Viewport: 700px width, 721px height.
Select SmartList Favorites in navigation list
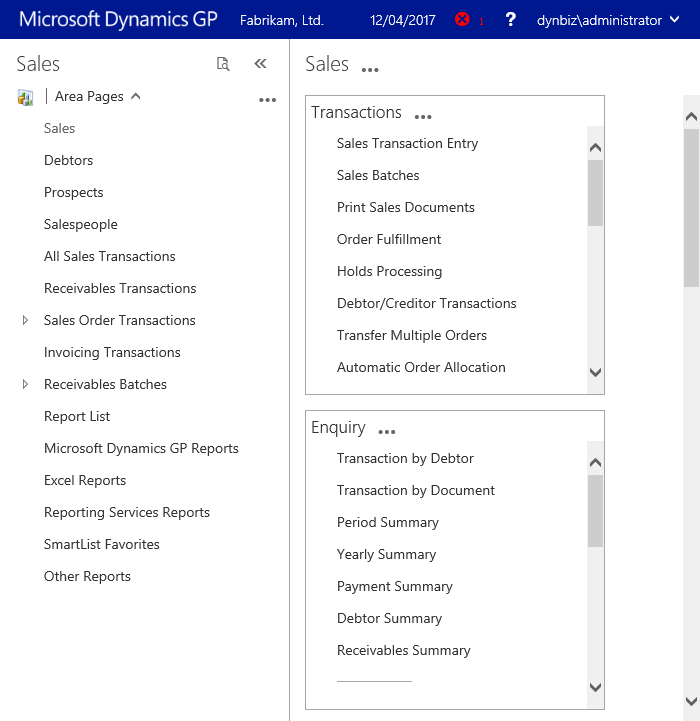[101, 544]
